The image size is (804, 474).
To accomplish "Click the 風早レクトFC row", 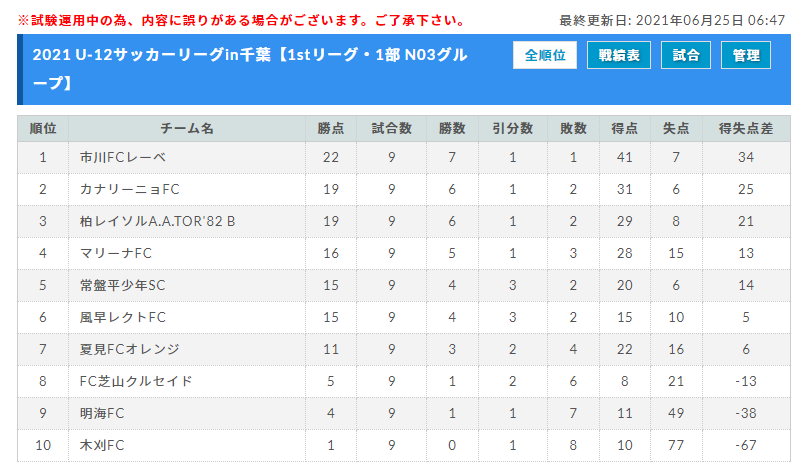I will 404,318.
